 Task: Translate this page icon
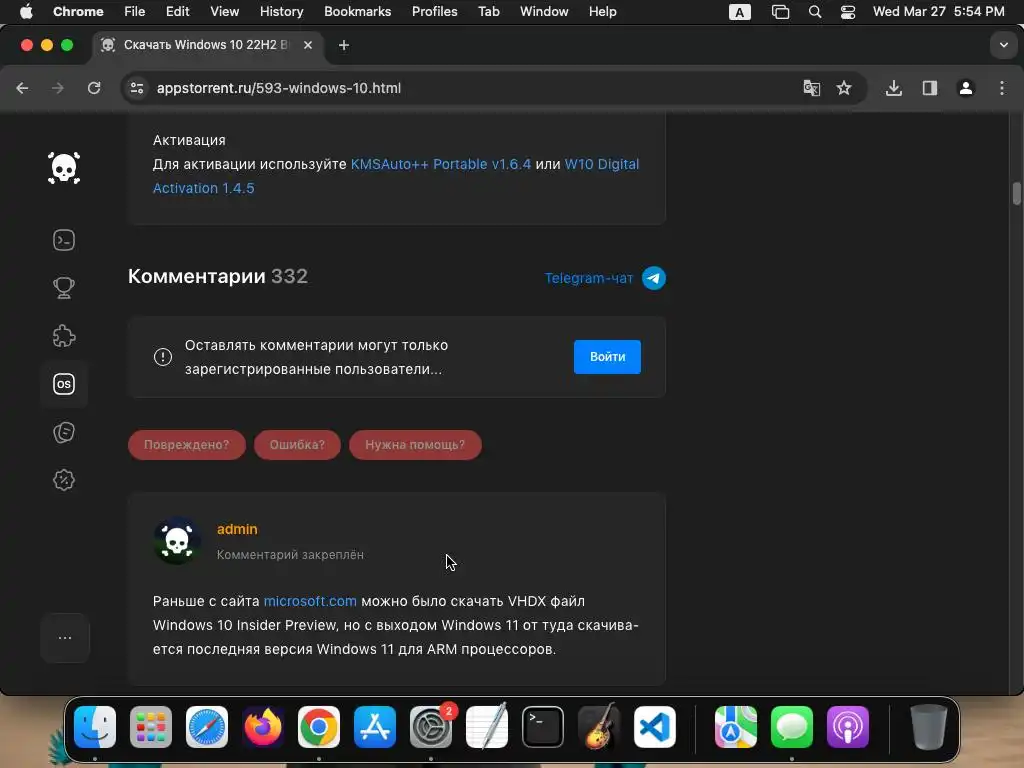click(x=811, y=88)
